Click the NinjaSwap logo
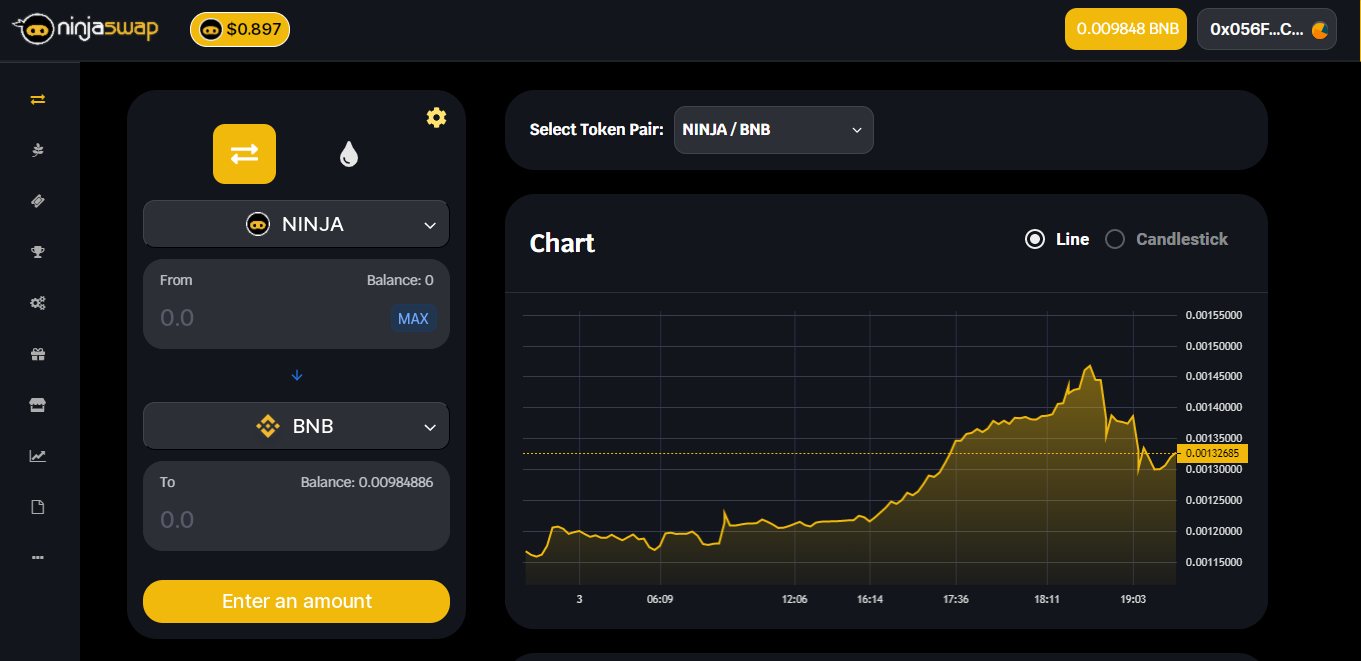The image size is (1361, 661). tap(86, 30)
